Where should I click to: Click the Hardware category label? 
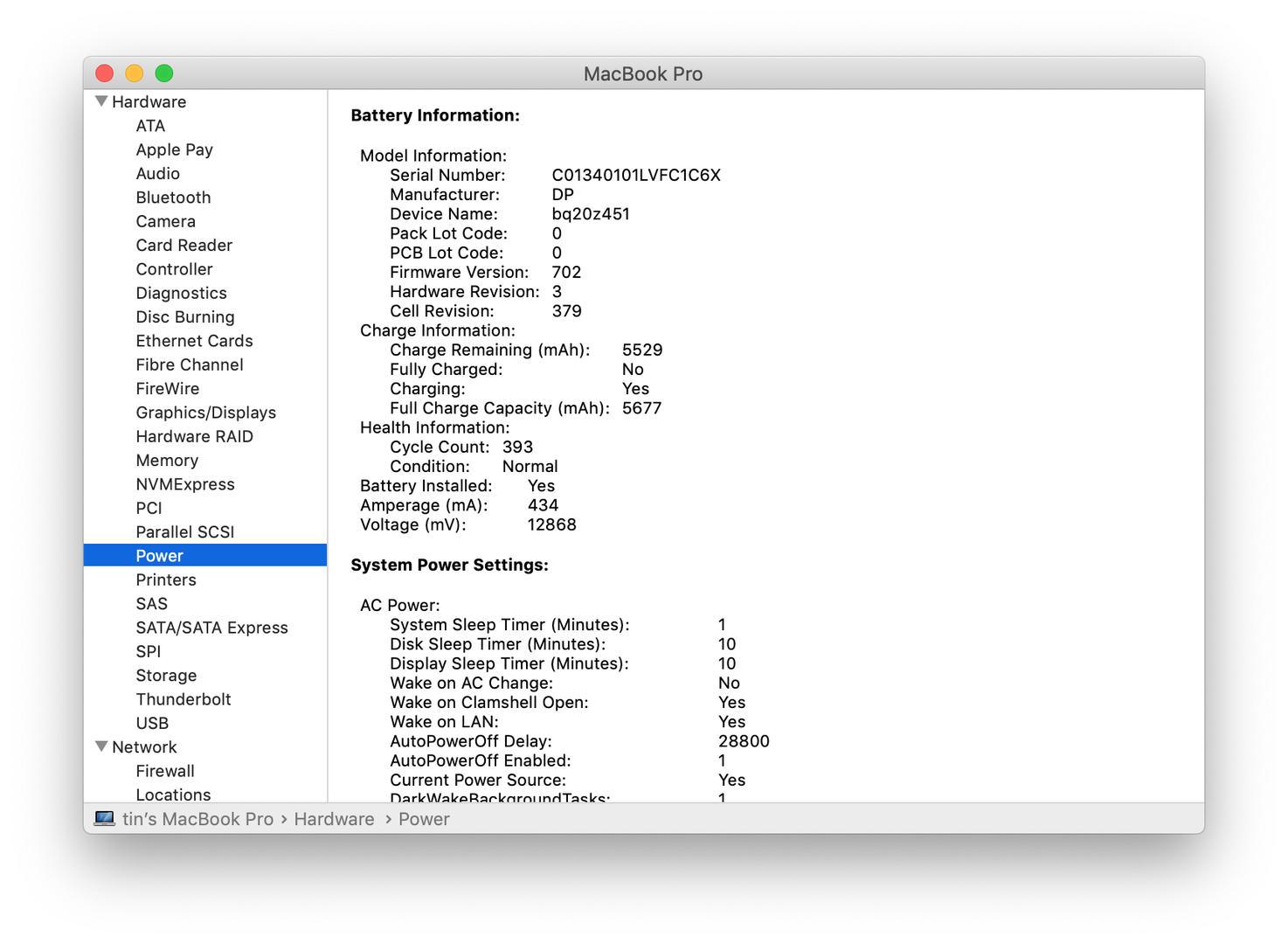149,101
